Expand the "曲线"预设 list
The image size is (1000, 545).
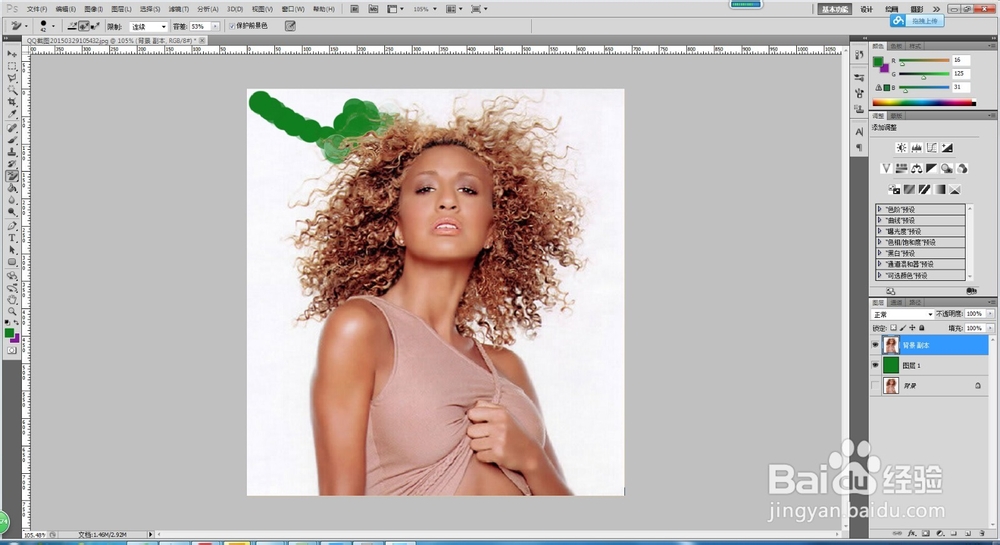coord(879,220)
